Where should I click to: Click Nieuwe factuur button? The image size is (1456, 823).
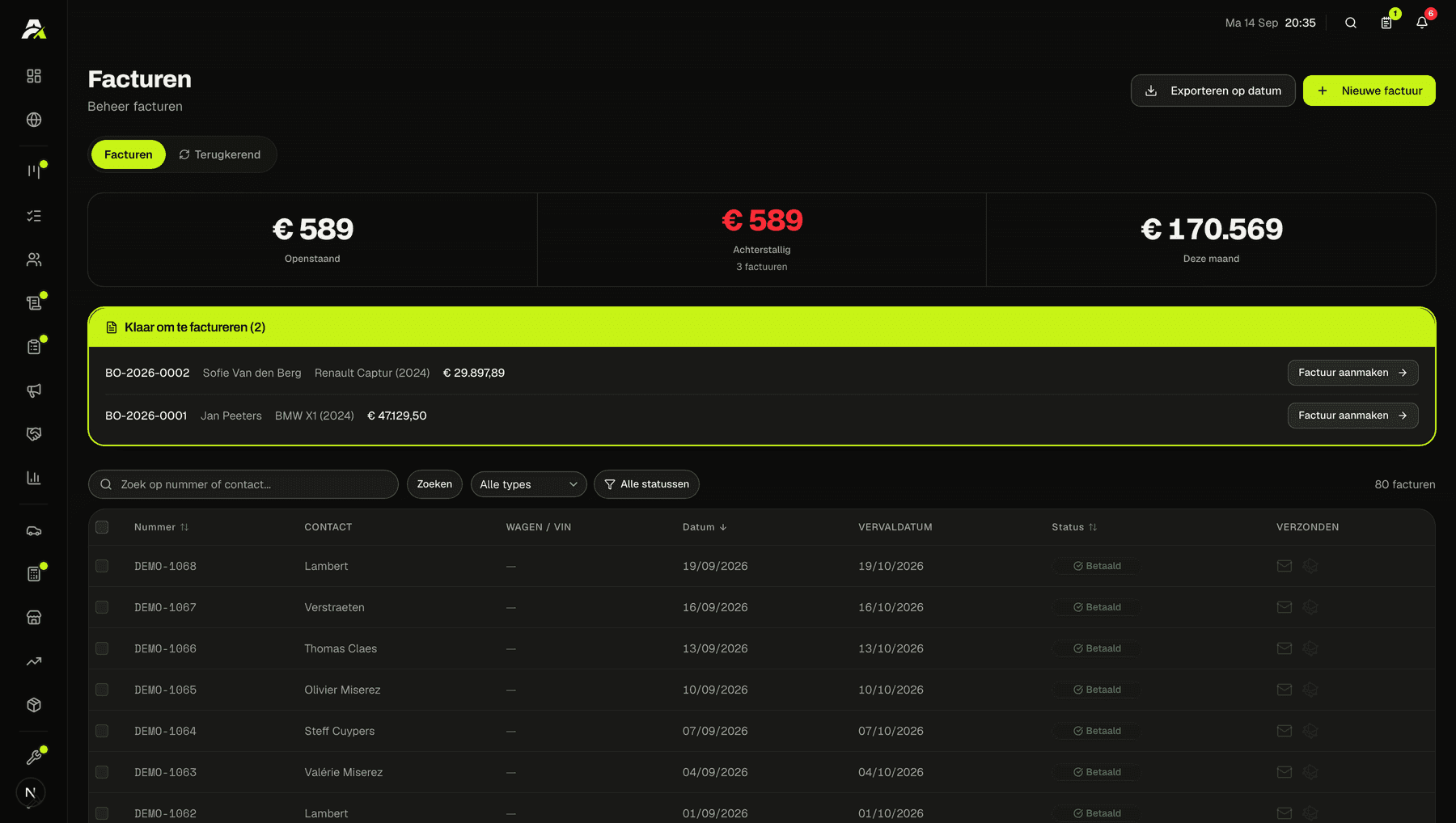coord(1369,91)
